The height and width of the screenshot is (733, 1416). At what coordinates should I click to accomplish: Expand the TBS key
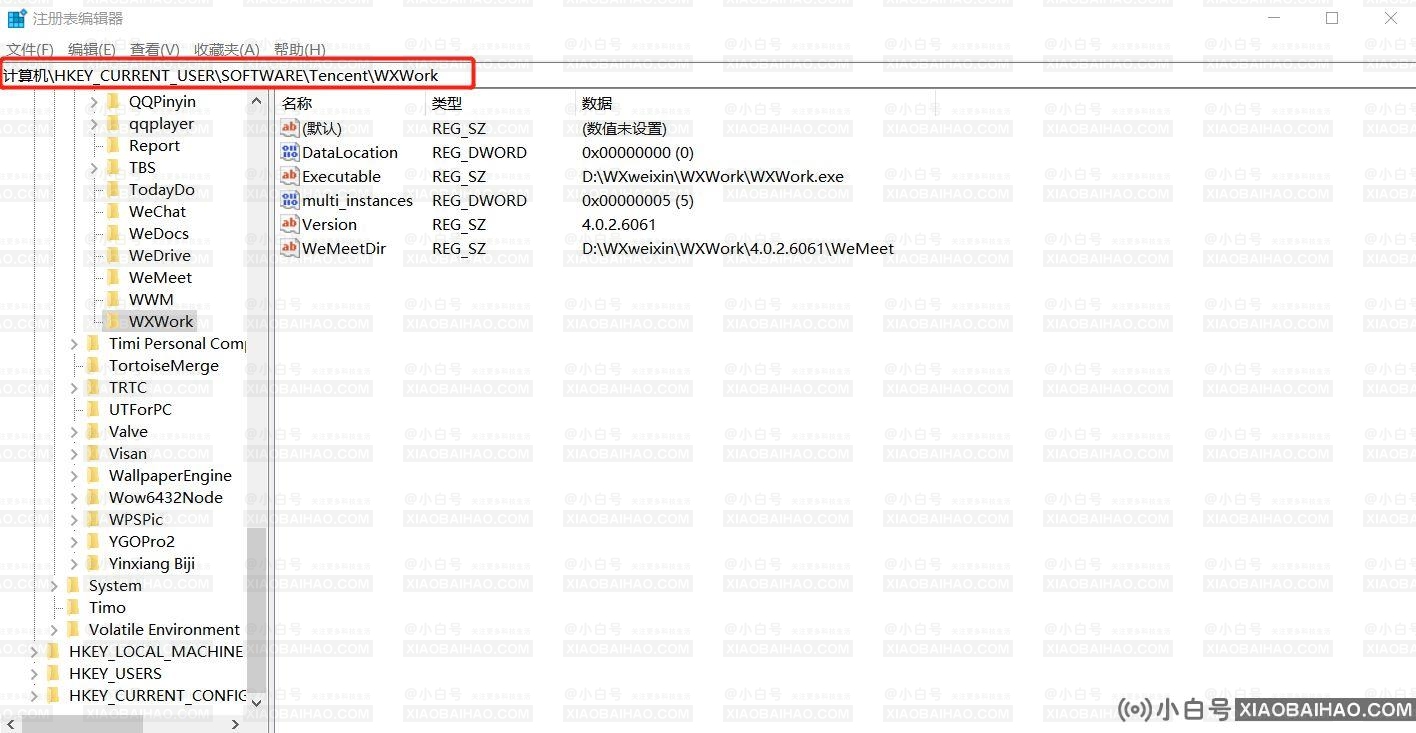click(x=95, y=167)
